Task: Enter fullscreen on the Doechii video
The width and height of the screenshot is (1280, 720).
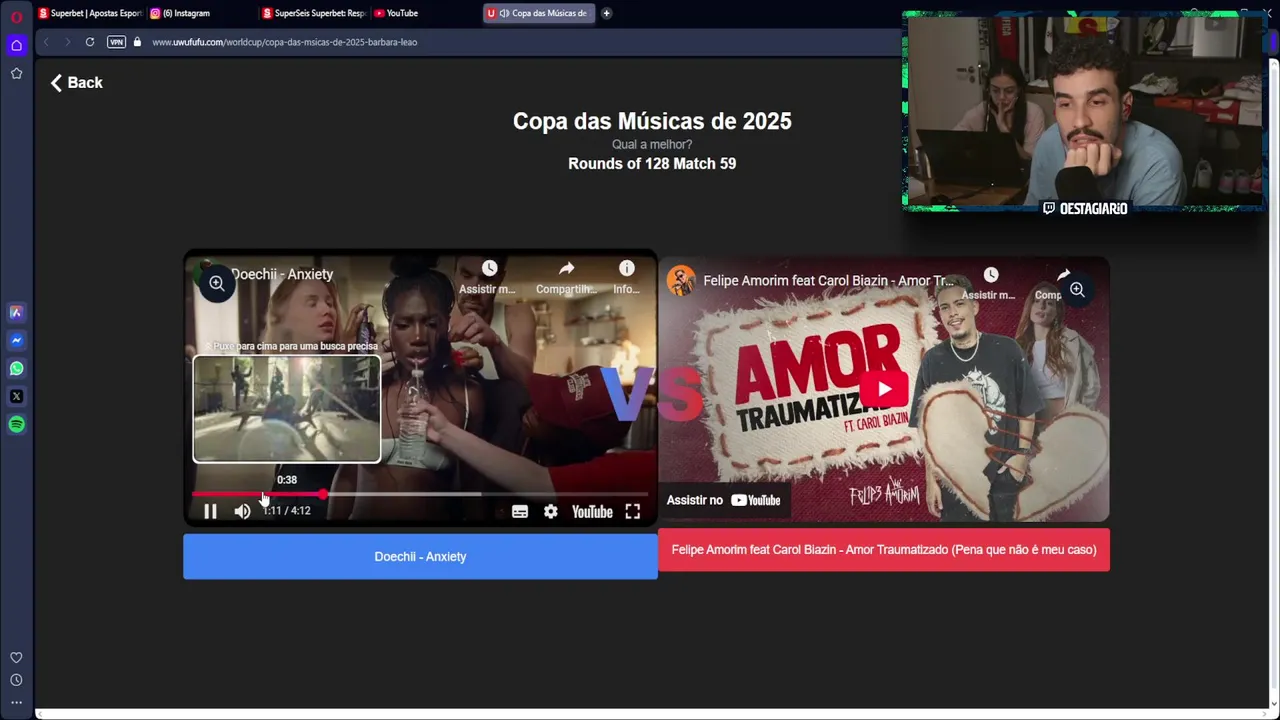Action: click(633, 511)
